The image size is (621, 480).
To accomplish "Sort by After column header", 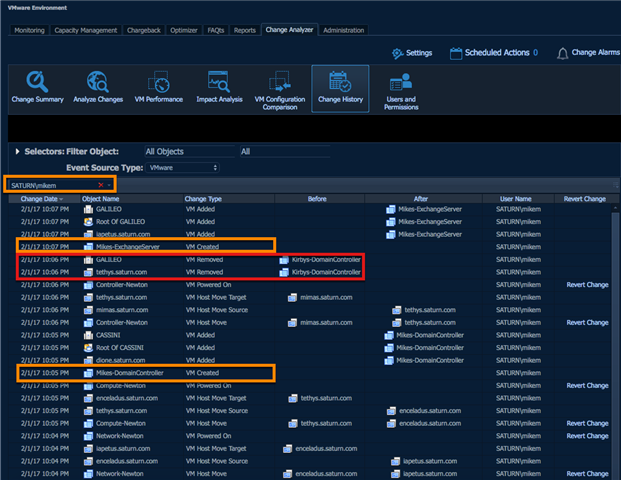I will [421, 199].
